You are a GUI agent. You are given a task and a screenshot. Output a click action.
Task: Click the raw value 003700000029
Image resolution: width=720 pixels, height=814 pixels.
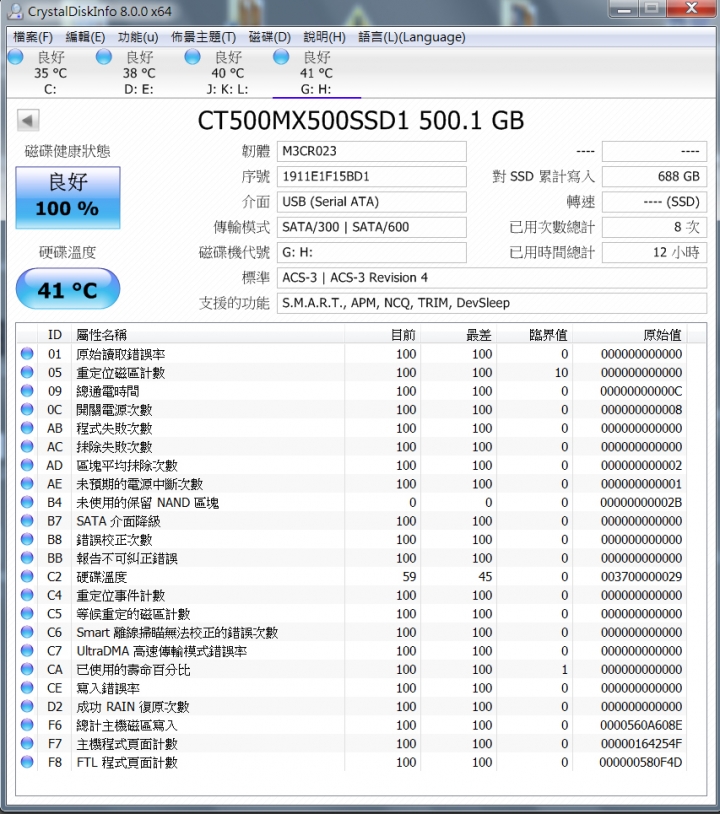(x=641, y=577)
